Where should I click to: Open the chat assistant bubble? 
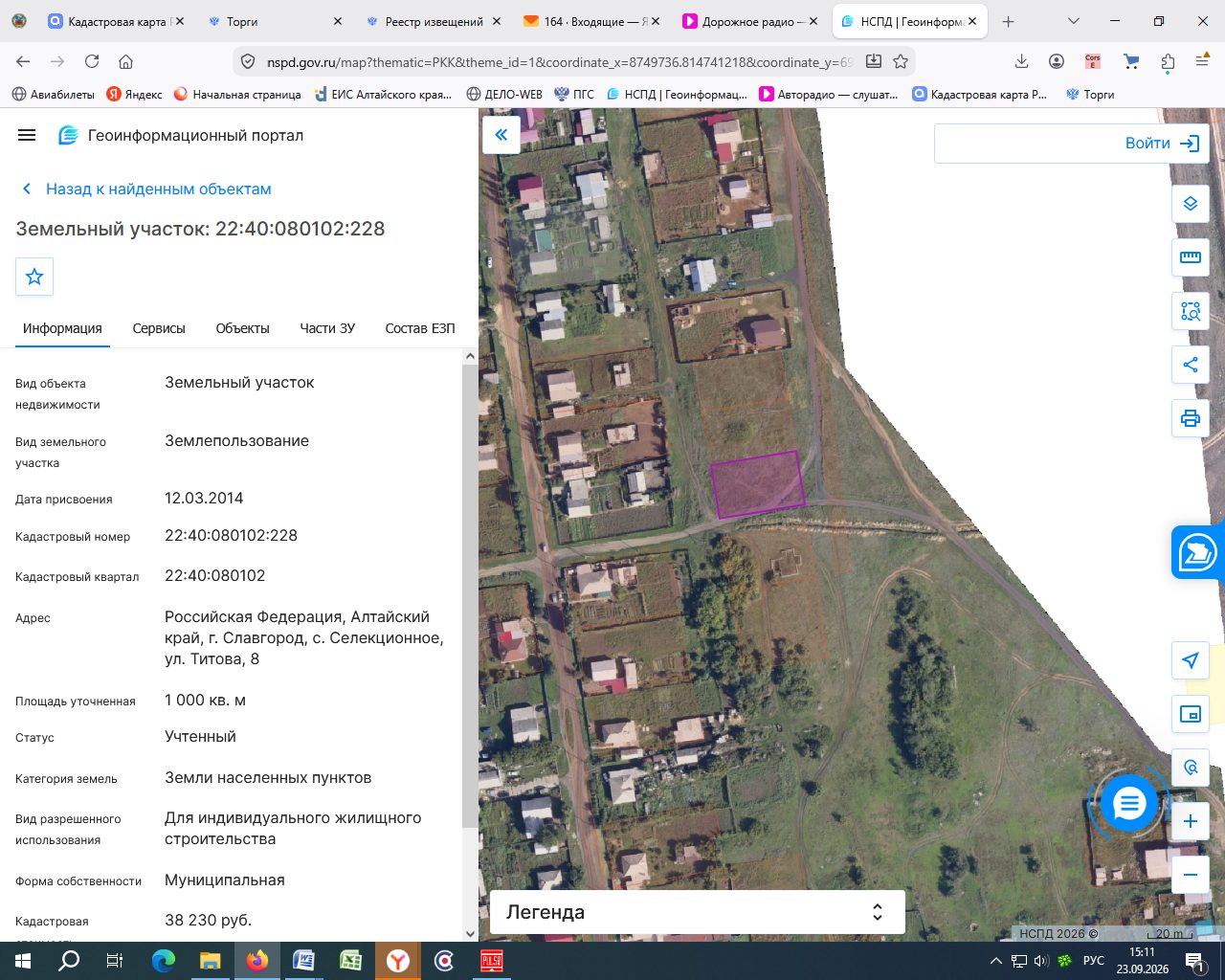pos(1129,803)
